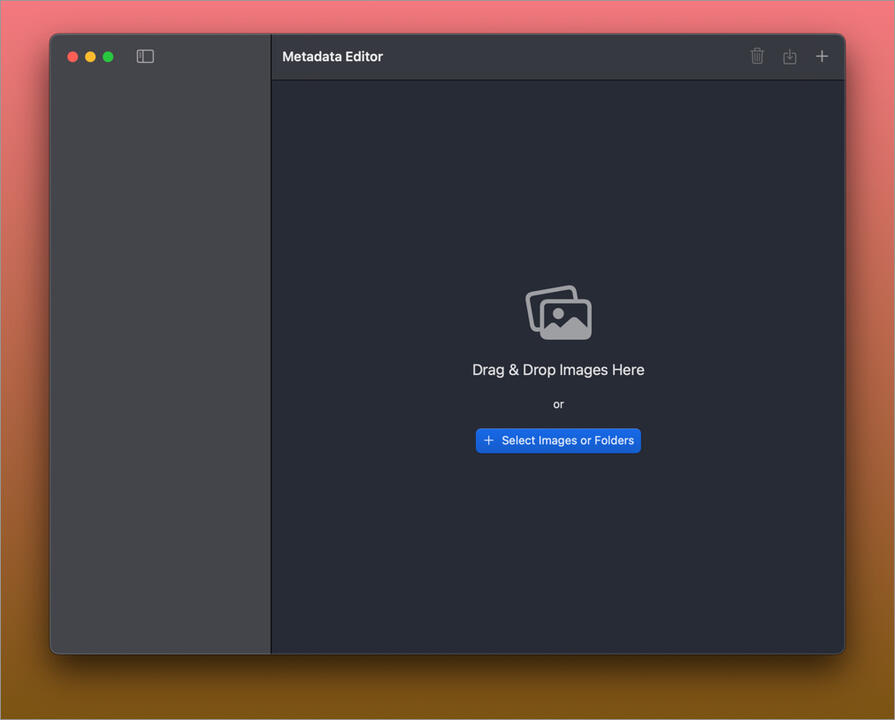Screen dimensions: 895x720
Task: Click the plus icon to add new images
Action: pyautogui.click(x=821, y=56)
